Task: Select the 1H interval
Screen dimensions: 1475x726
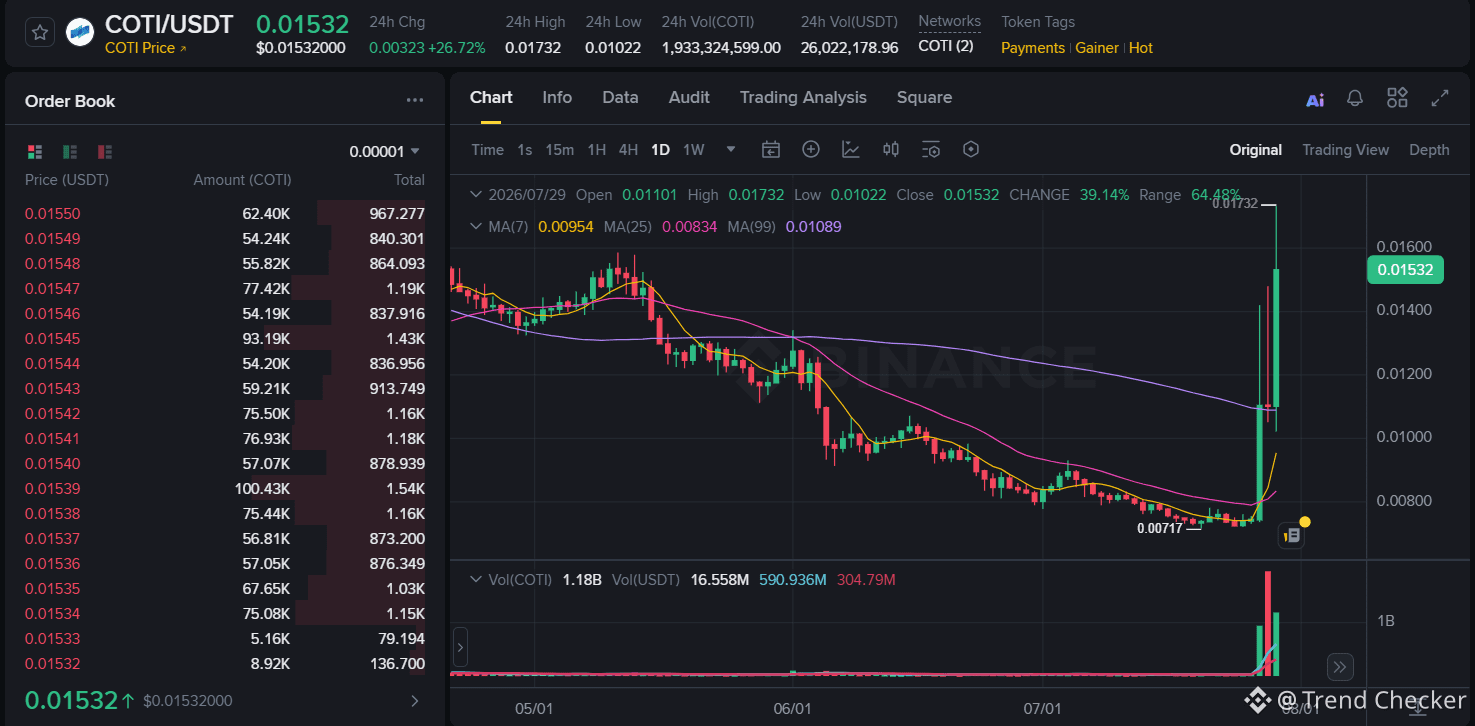Action: (x=597, y=150)
